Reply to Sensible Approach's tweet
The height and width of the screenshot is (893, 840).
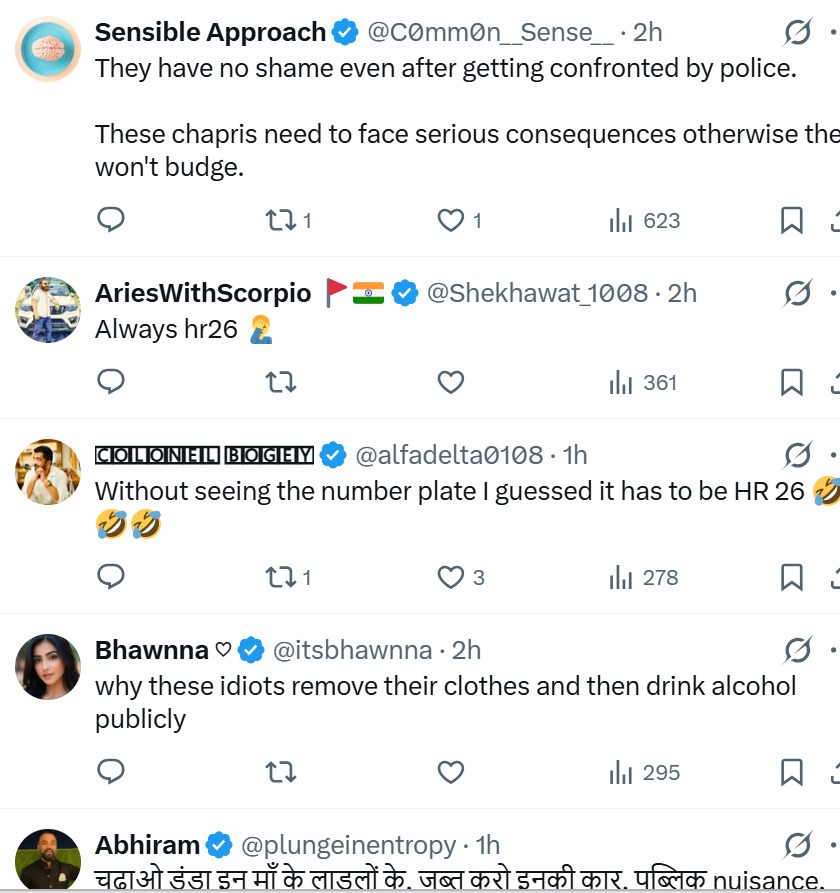pos(111,220)
